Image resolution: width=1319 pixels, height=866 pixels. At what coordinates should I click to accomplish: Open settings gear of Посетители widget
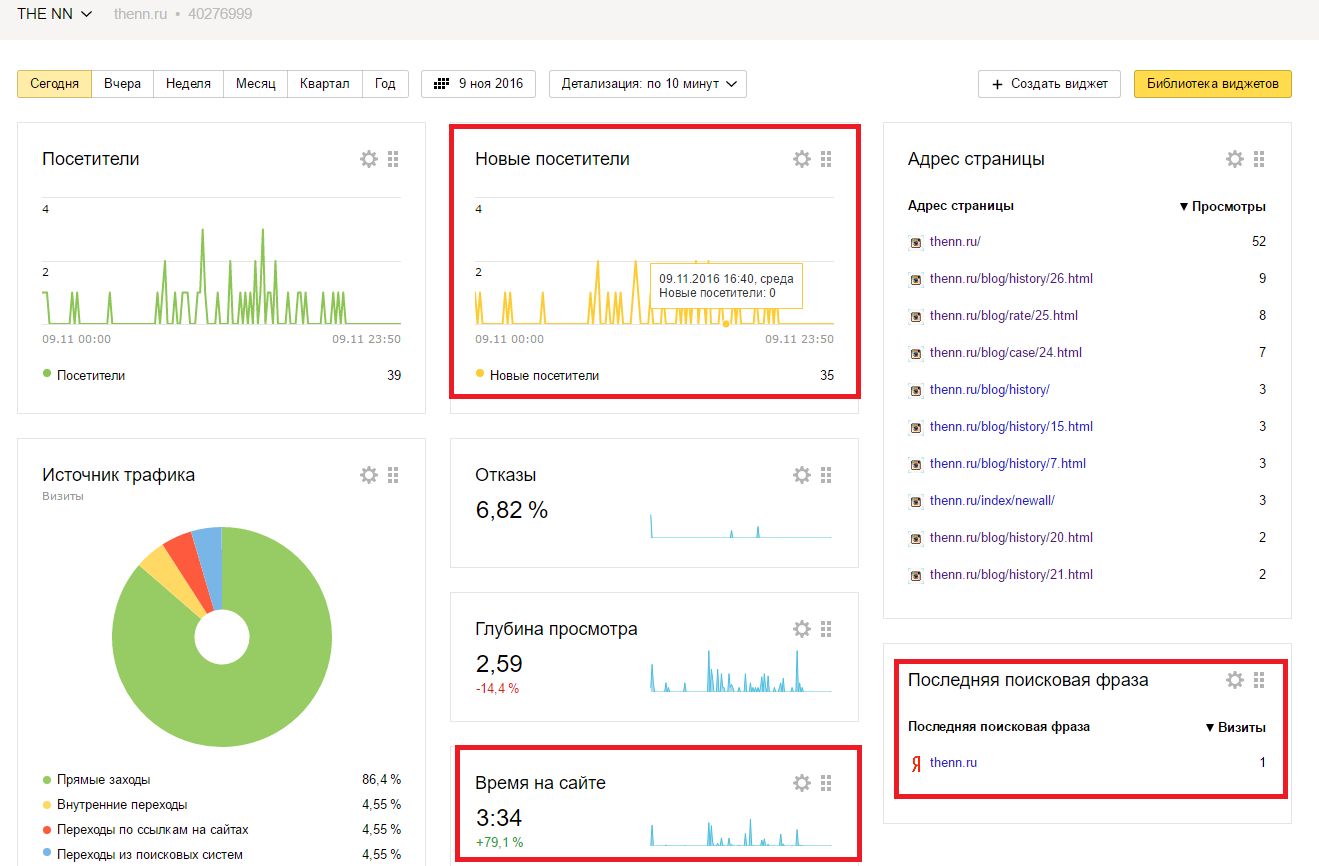tap(369, 159)
